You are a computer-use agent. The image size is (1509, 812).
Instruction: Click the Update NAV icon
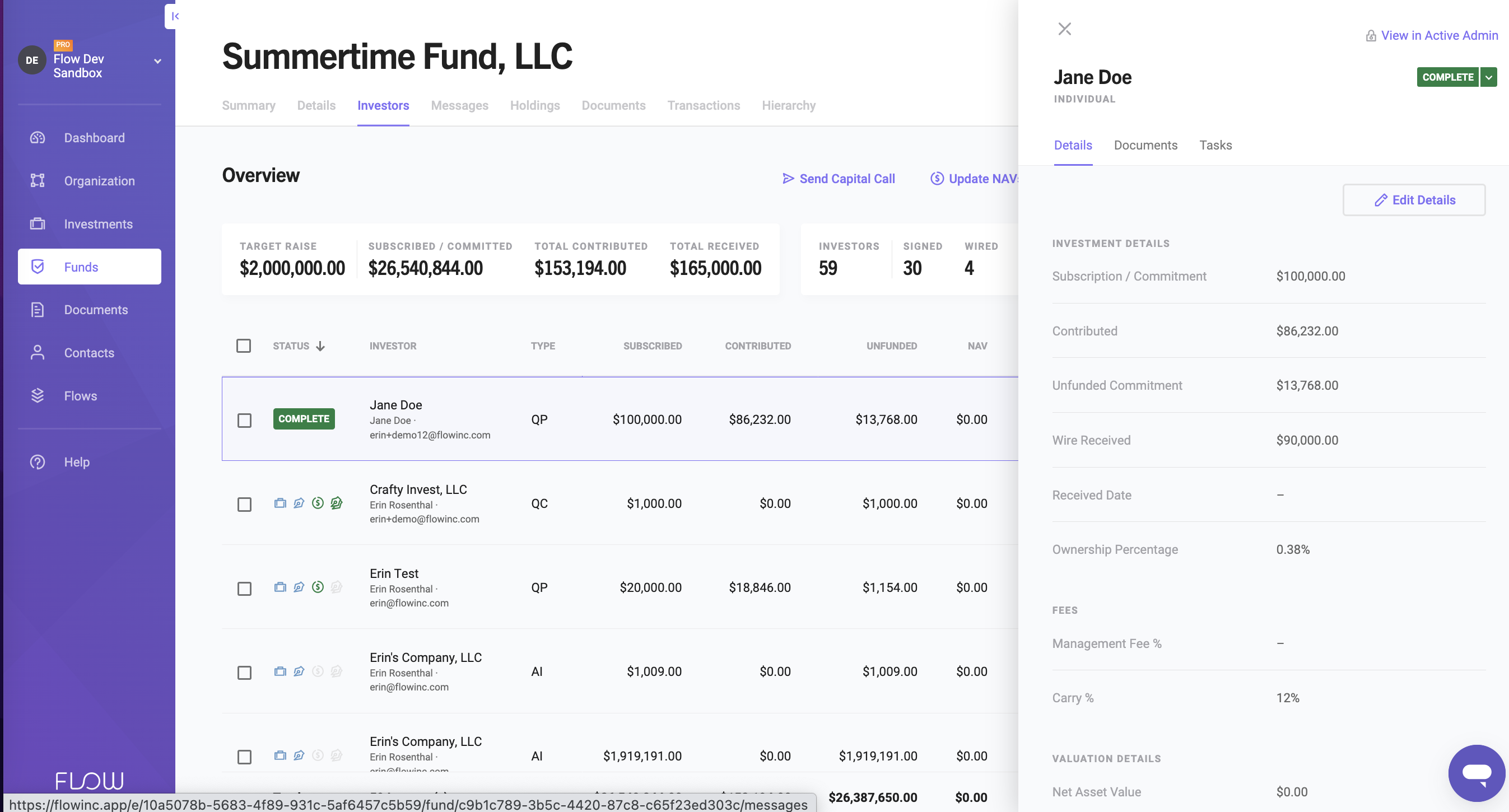pyautogui.click(x=935, y=179)
